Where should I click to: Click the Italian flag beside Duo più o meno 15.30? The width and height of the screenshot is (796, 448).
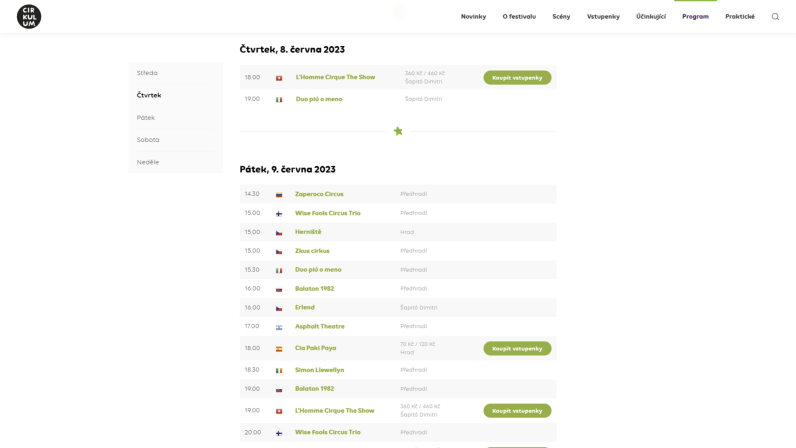tap(279, 270)
